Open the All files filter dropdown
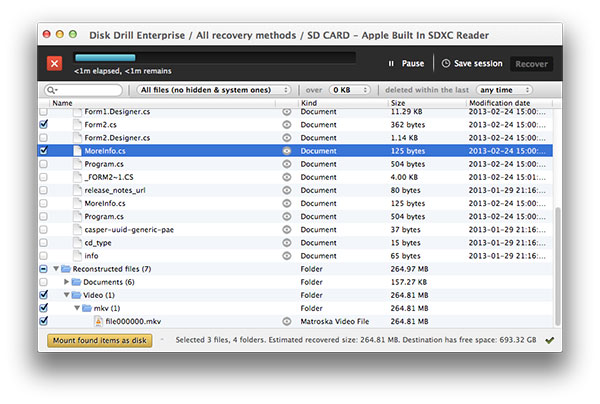This screenshot has width=600, height=404. click(x=214, y=90)
